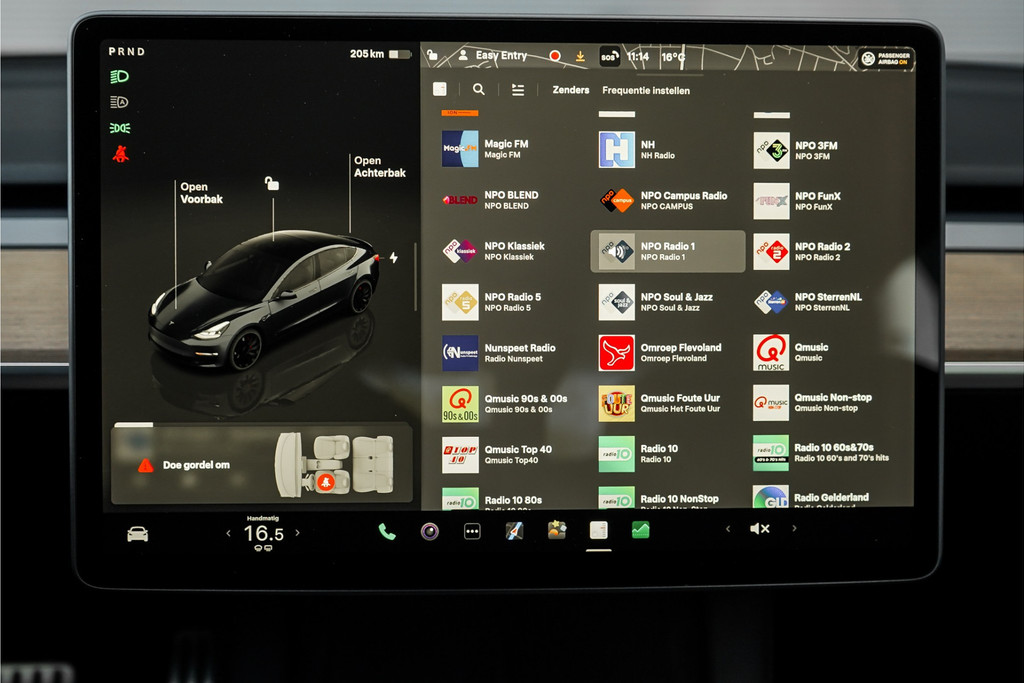Open the Easy Entry driver profile menu
Image resolution: width=1024 pixels, height=683 pixels.
pos(492,56)
